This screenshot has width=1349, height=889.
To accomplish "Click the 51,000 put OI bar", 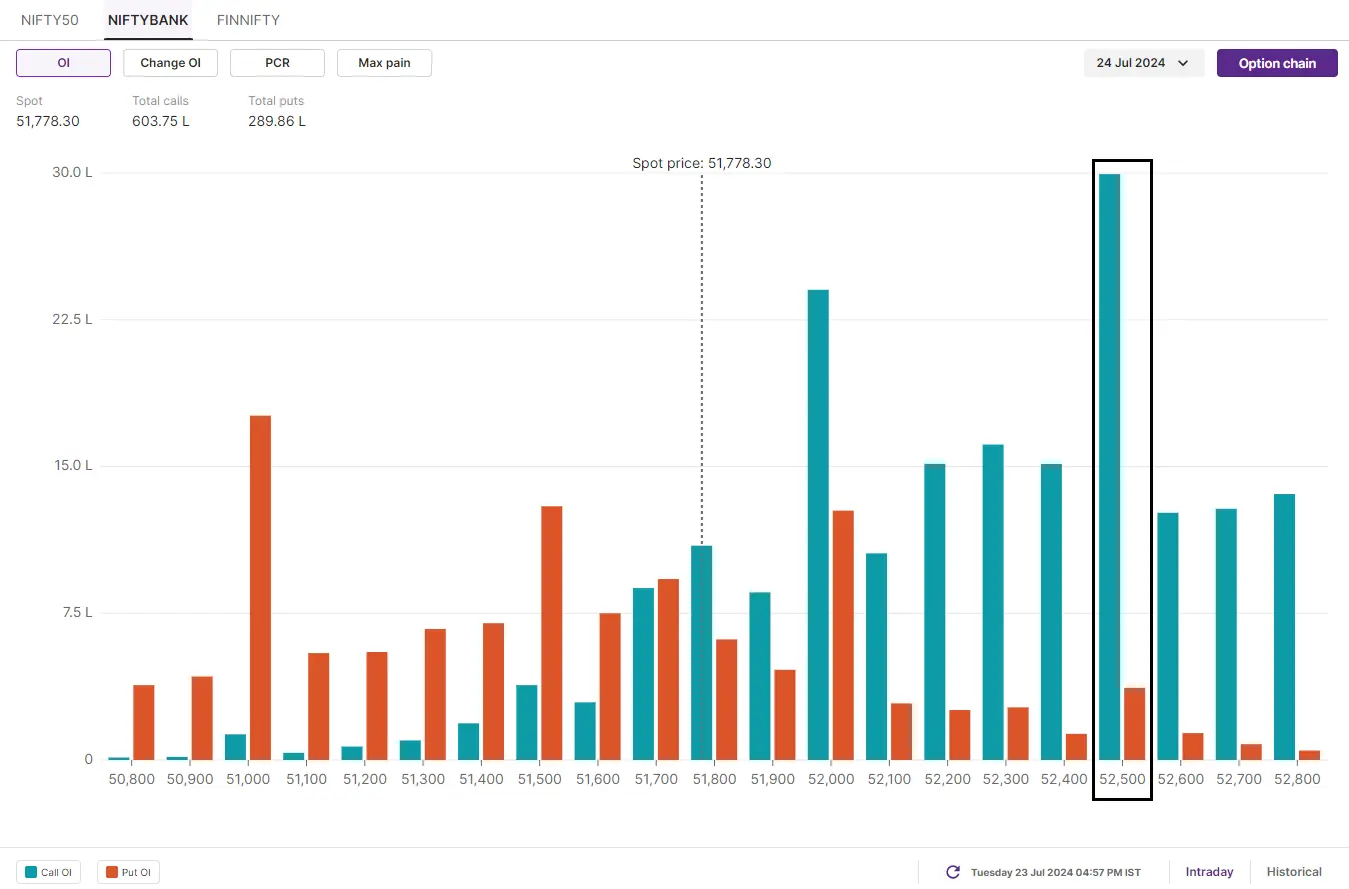I will pyautogui.click(x=260, y=588).
